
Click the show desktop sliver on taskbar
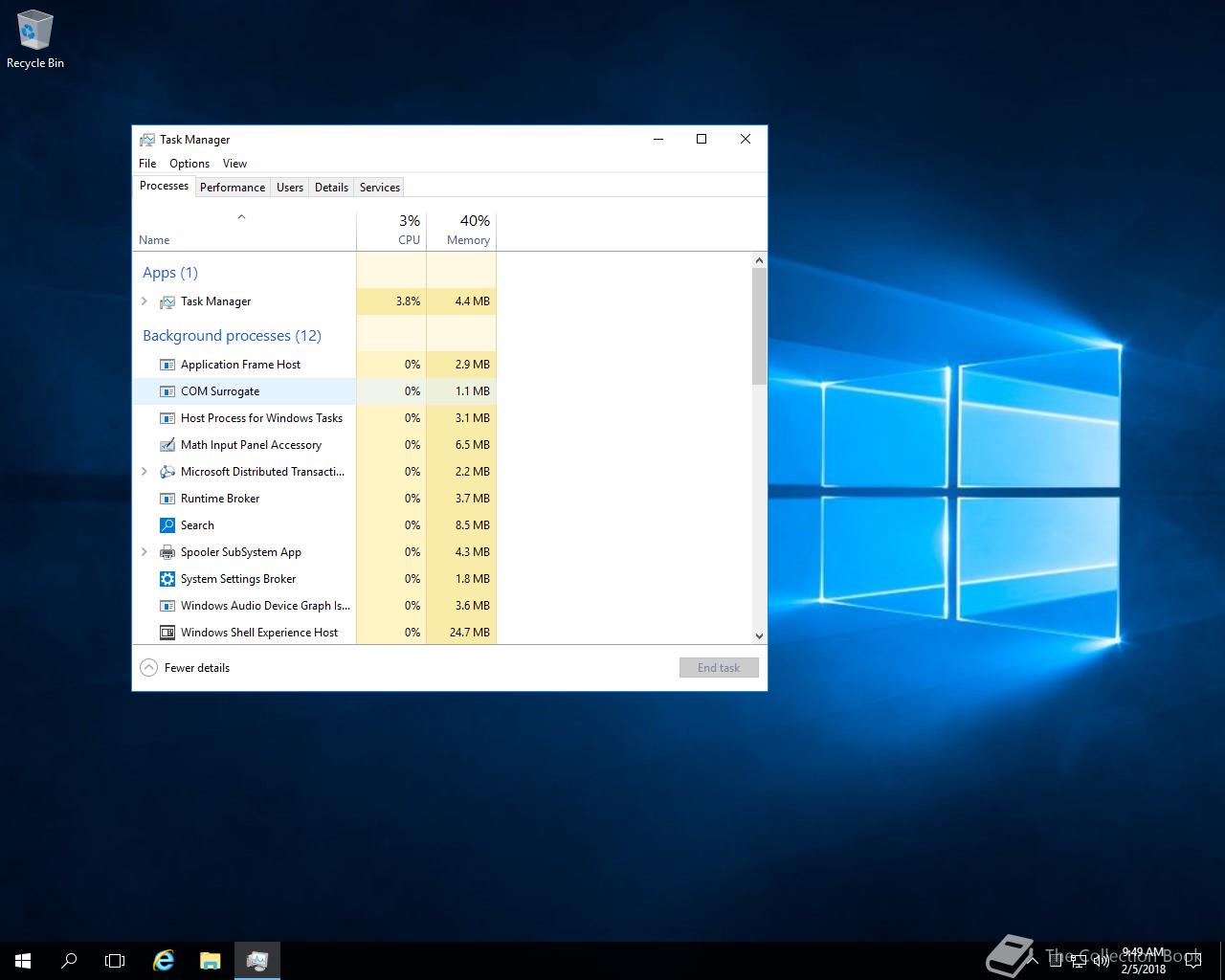tap(1222, 961)
